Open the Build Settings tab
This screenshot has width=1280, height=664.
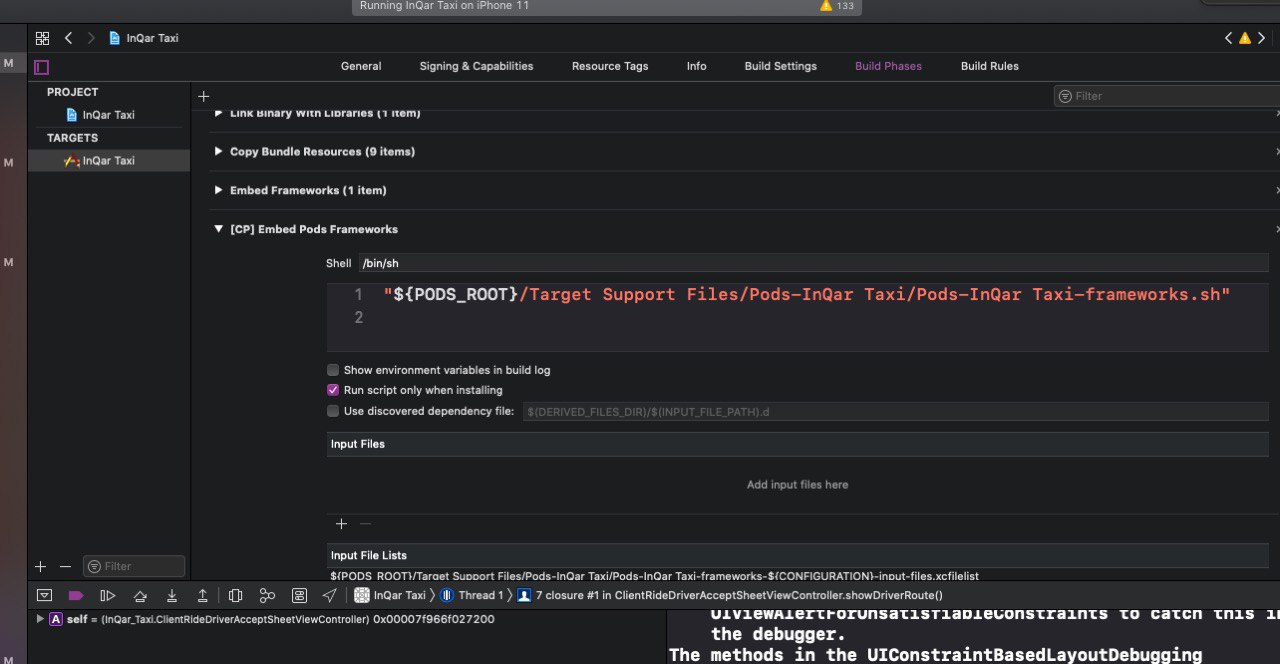781,66
